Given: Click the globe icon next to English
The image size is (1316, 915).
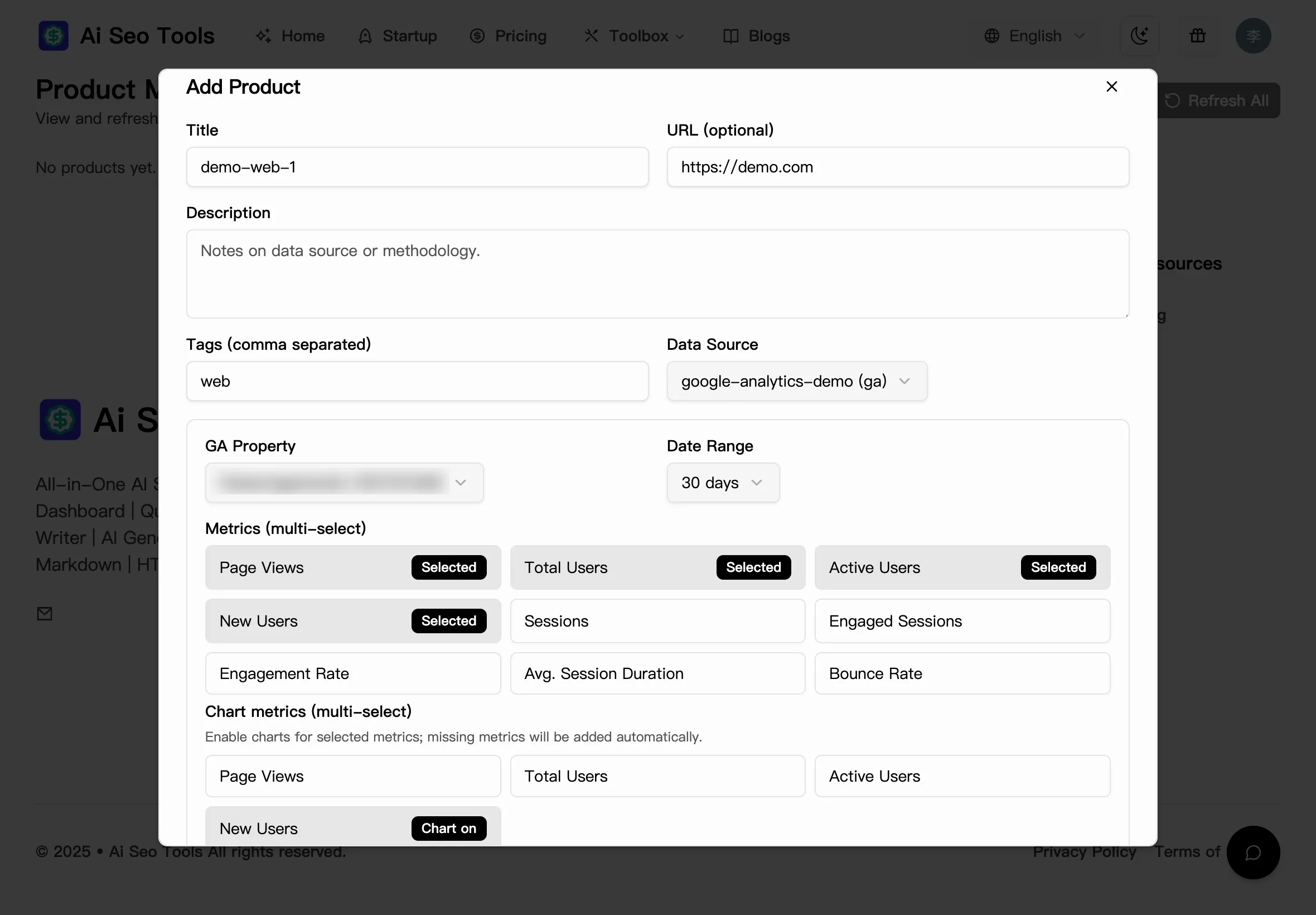Looking at the screenshot, I should 993,36.
